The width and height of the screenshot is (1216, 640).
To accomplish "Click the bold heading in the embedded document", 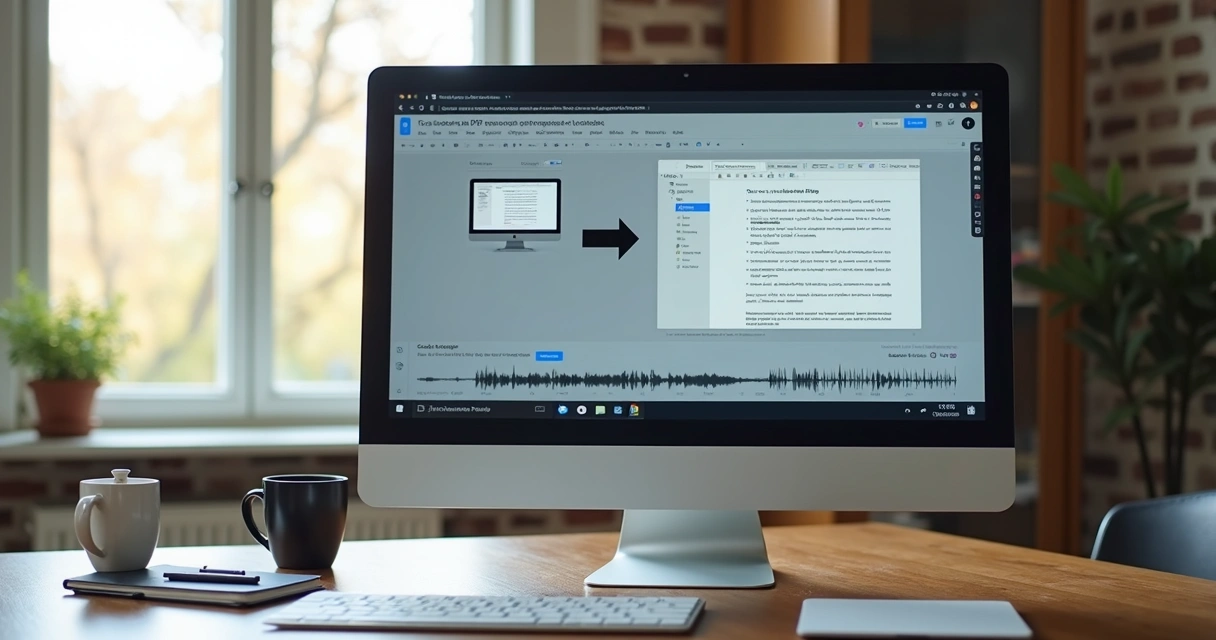I will [x=783, y=189].
